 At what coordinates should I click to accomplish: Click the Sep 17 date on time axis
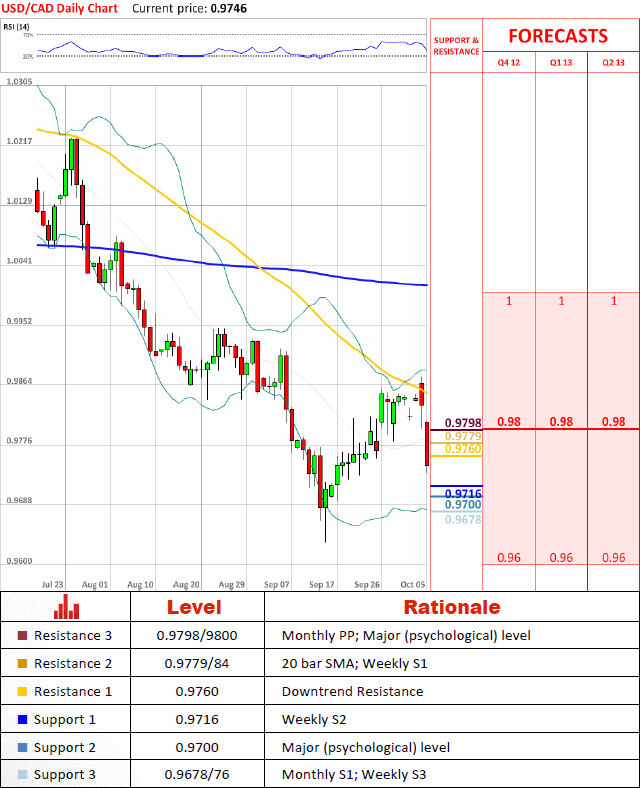(322, 583)
